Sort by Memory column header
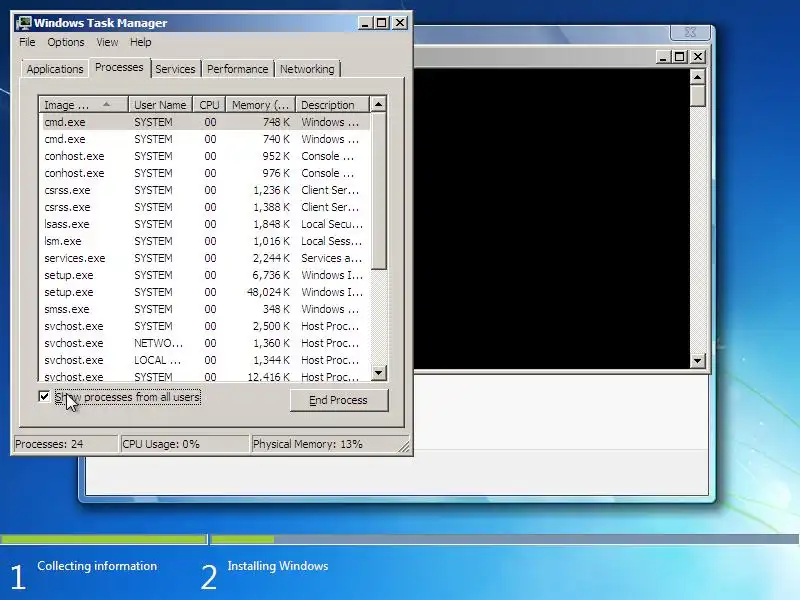The height and width of the screenshot is (600, 800). (261, 105)
